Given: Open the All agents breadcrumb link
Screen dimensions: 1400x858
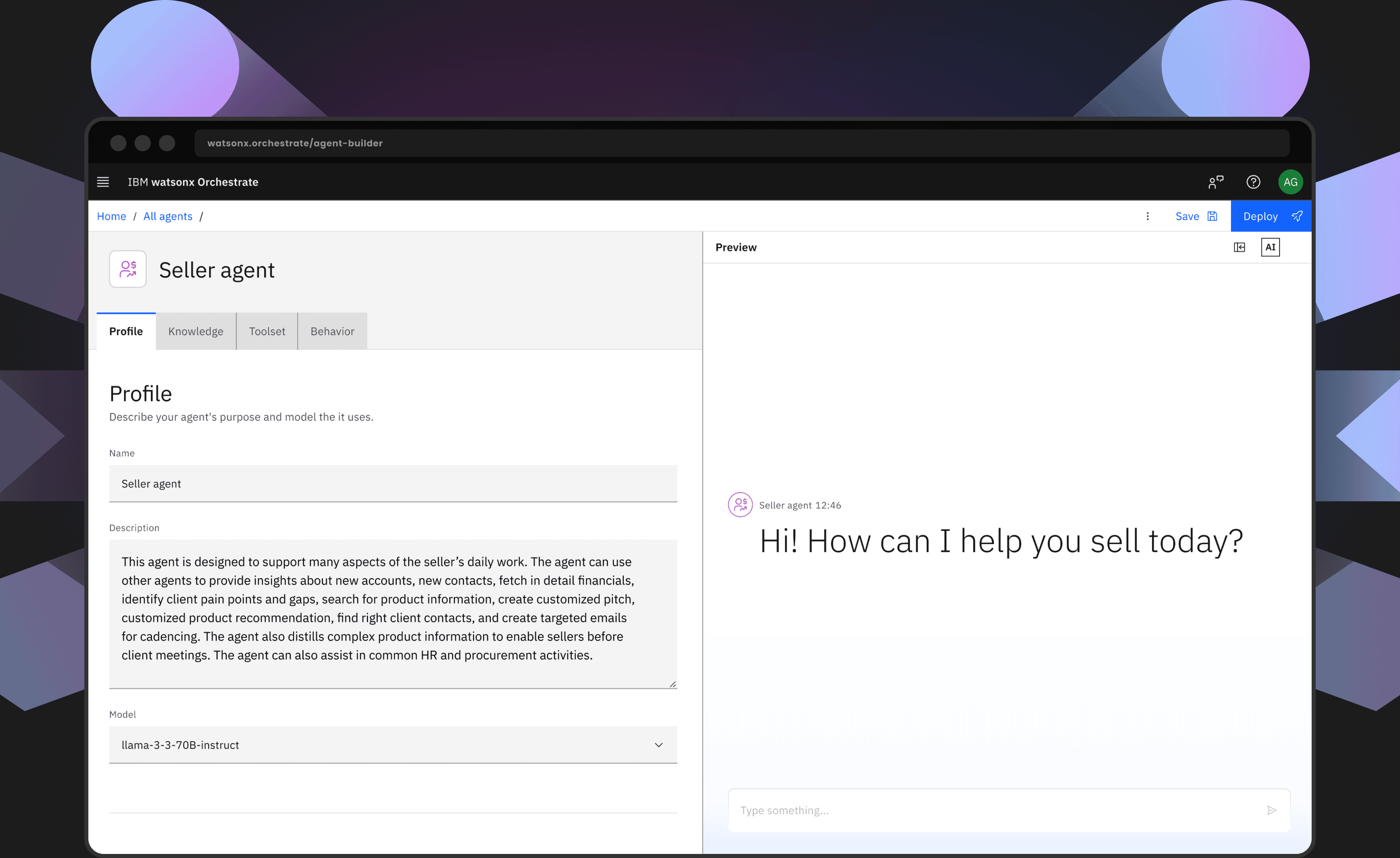Looking at the screenshot, I should tap(168, 216).
